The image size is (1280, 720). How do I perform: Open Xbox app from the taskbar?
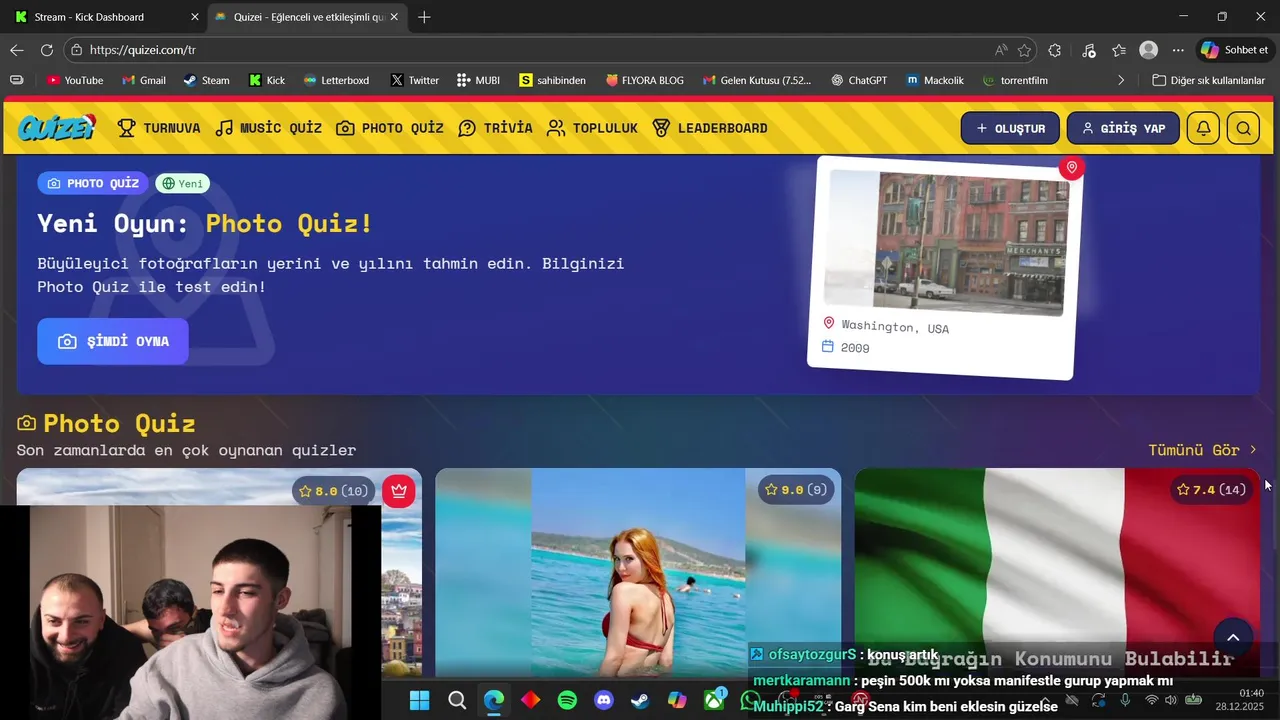coord(714,700)
